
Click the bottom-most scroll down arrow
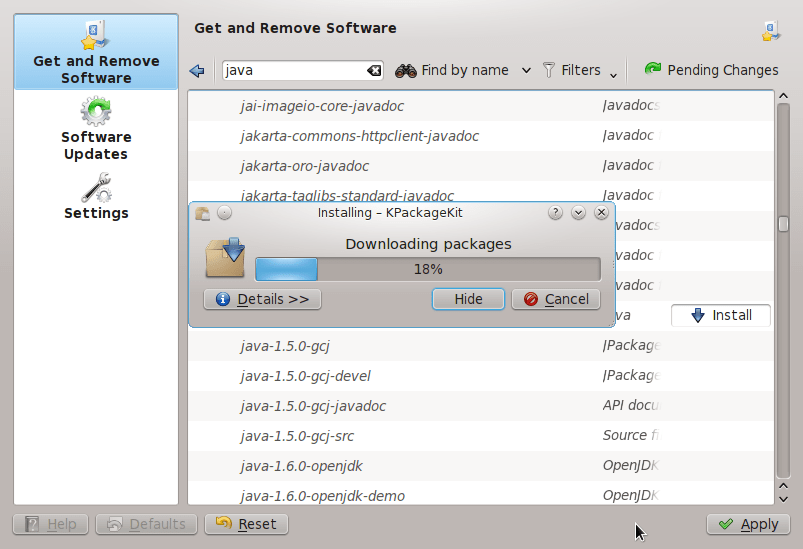[783, 499]
